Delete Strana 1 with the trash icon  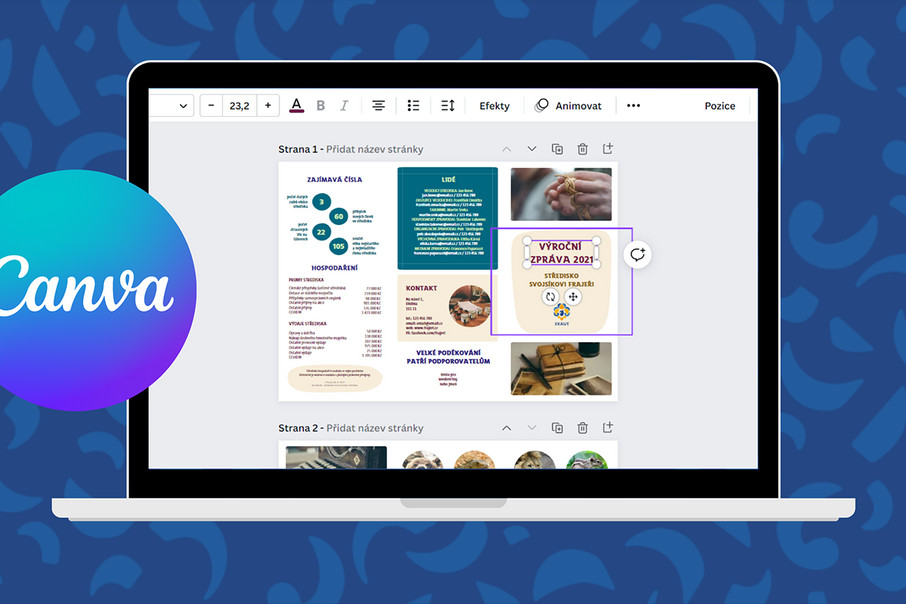coord(582,149)
